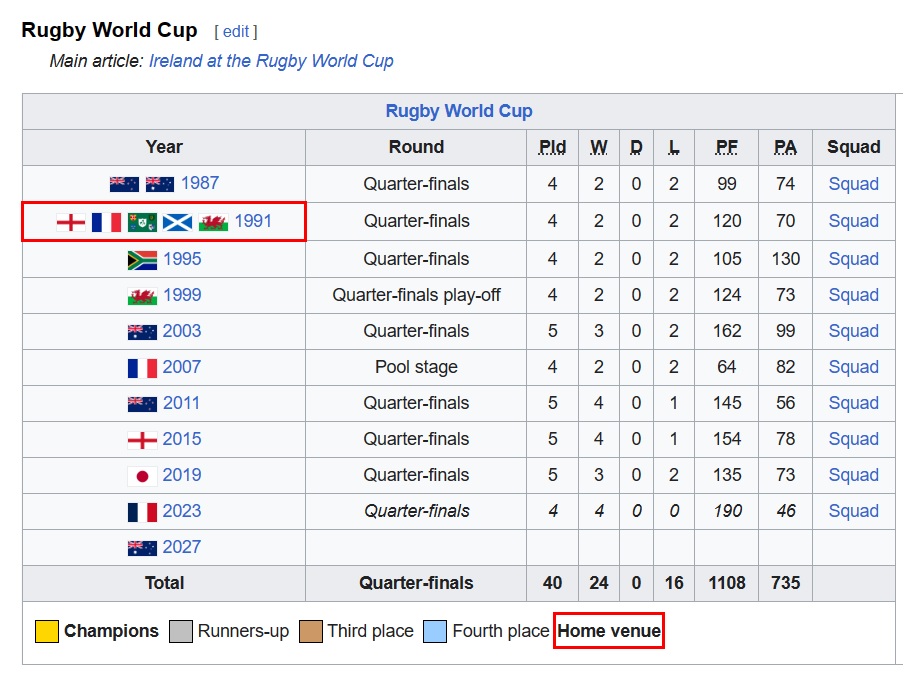The image size is (914, 675).
Task: Click the Scotland flag in 1991 row
Action: click(178, 222)
